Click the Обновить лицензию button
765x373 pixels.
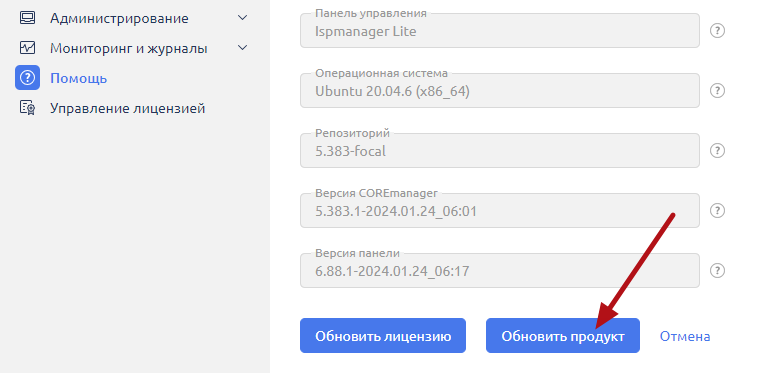point(383,336)
